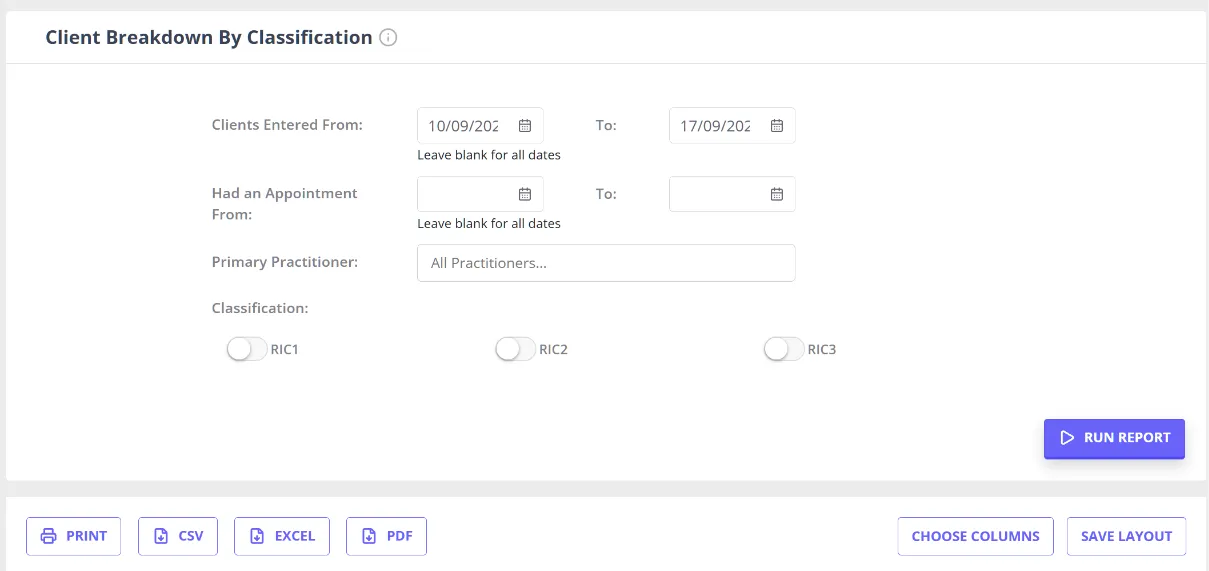Click the PRINT button
Screen dimensions: 1209x571
(74, 536)
